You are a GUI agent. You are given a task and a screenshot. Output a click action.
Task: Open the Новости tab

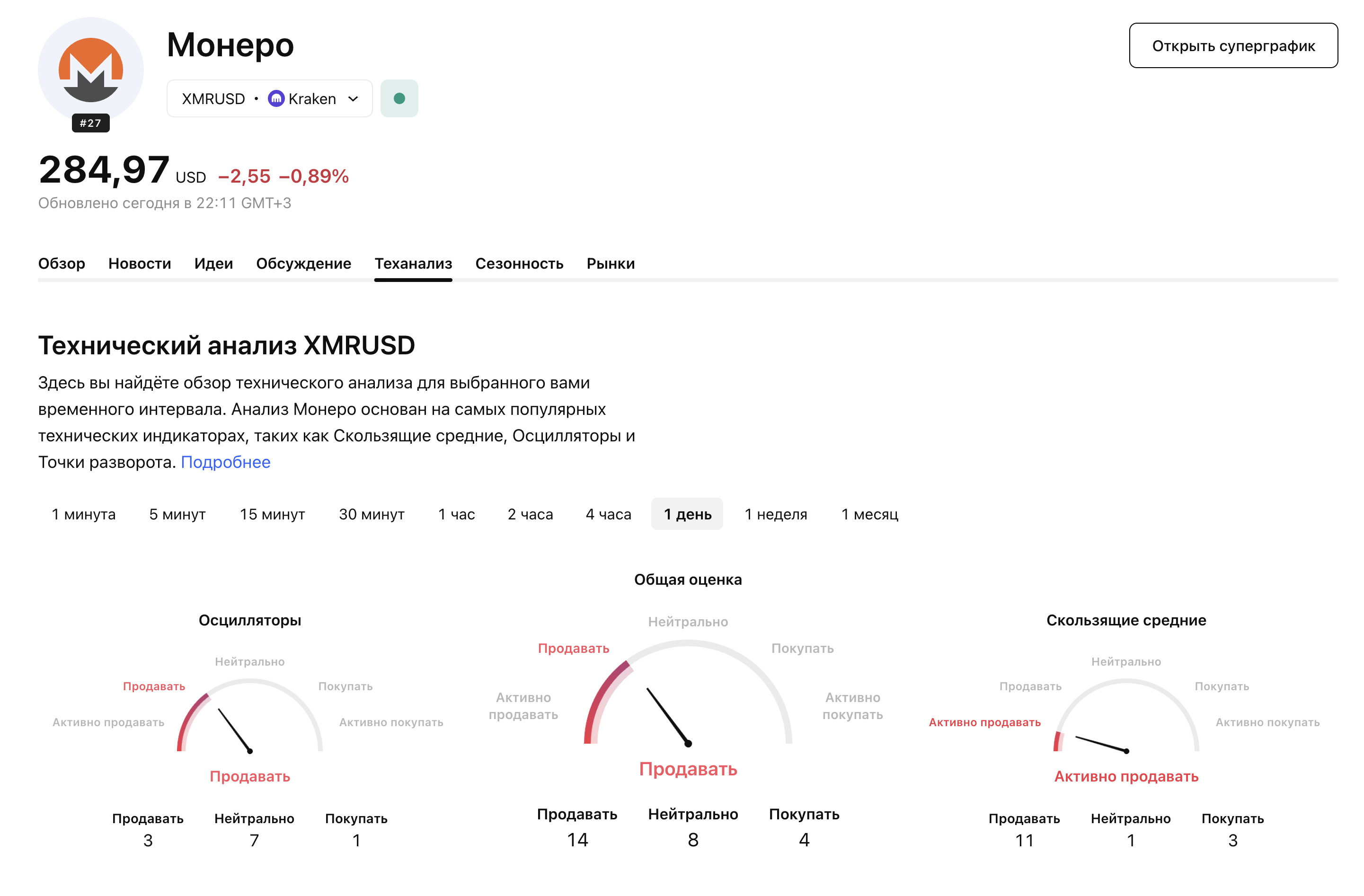(x=139, y=264)
